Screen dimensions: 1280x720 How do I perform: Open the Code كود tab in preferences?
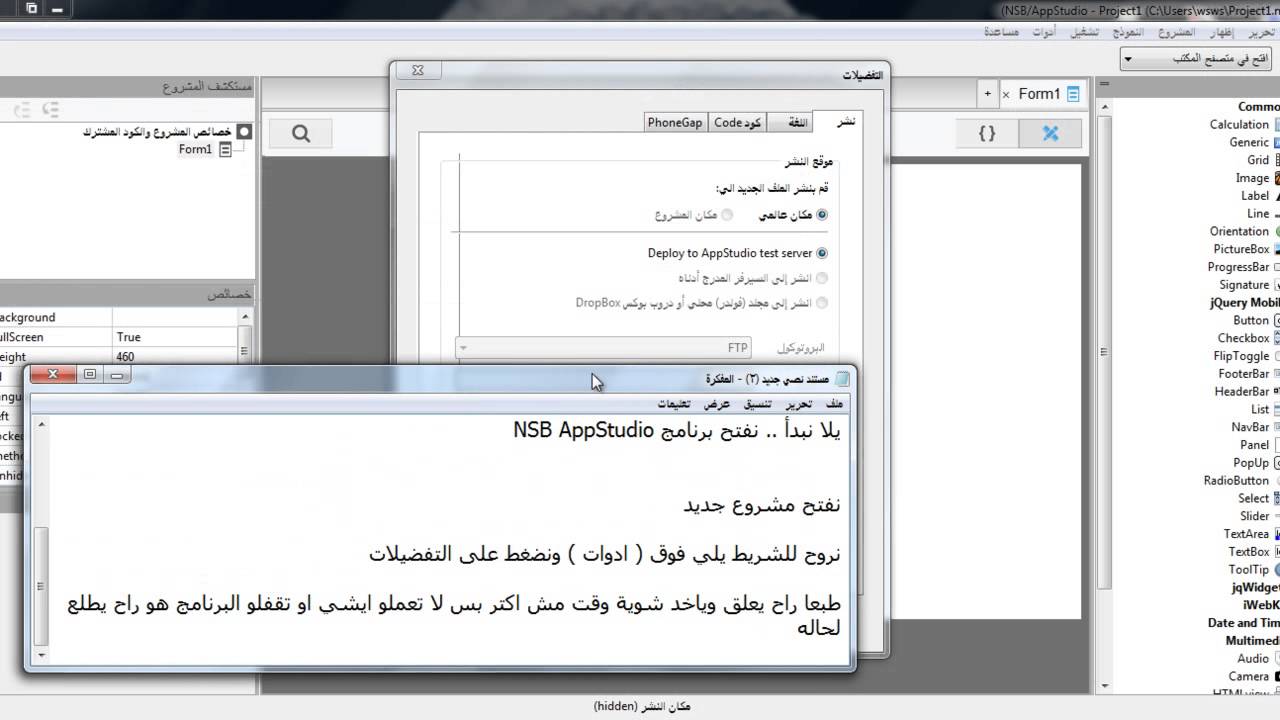[x=737, y=122]
